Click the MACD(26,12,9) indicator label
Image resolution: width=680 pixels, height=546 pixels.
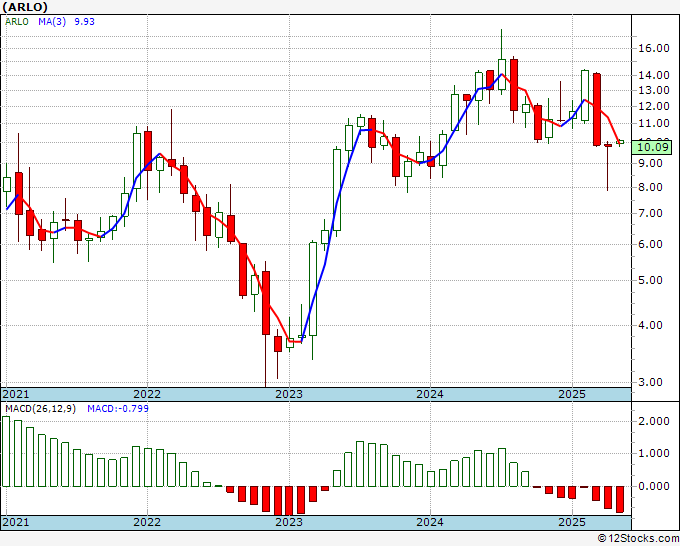[40, 409]
